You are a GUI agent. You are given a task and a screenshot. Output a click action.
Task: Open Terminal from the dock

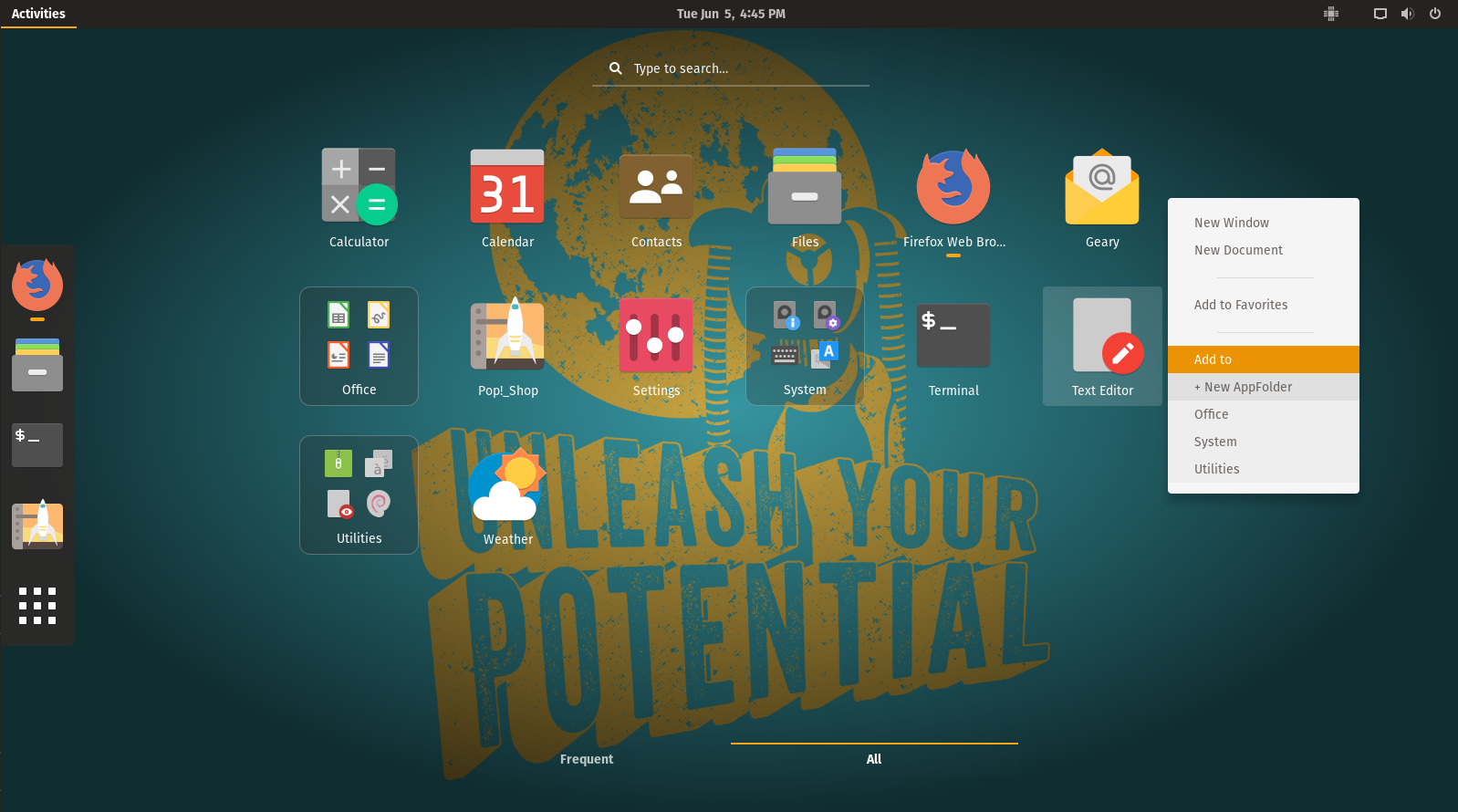click(x=37, y=445)
